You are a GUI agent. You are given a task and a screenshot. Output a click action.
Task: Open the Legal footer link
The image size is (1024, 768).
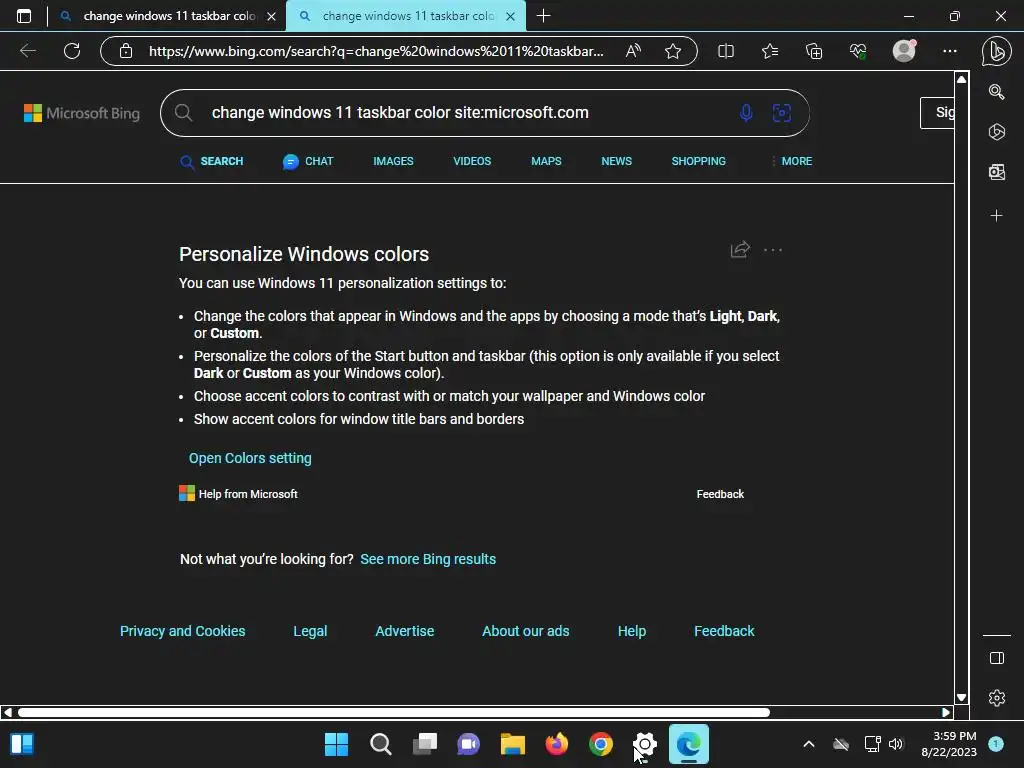tap(310, 631)
